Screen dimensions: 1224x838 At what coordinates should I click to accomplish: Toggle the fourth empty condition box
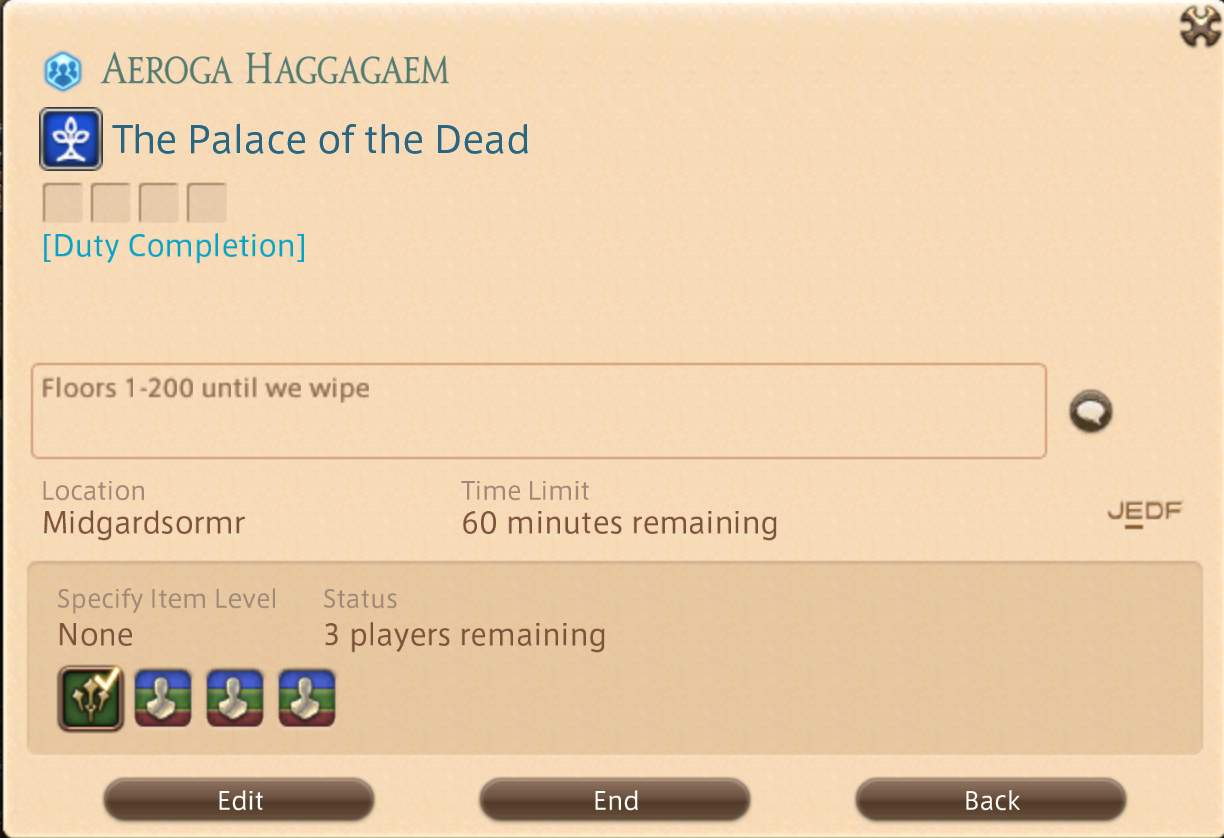point(206,202)
